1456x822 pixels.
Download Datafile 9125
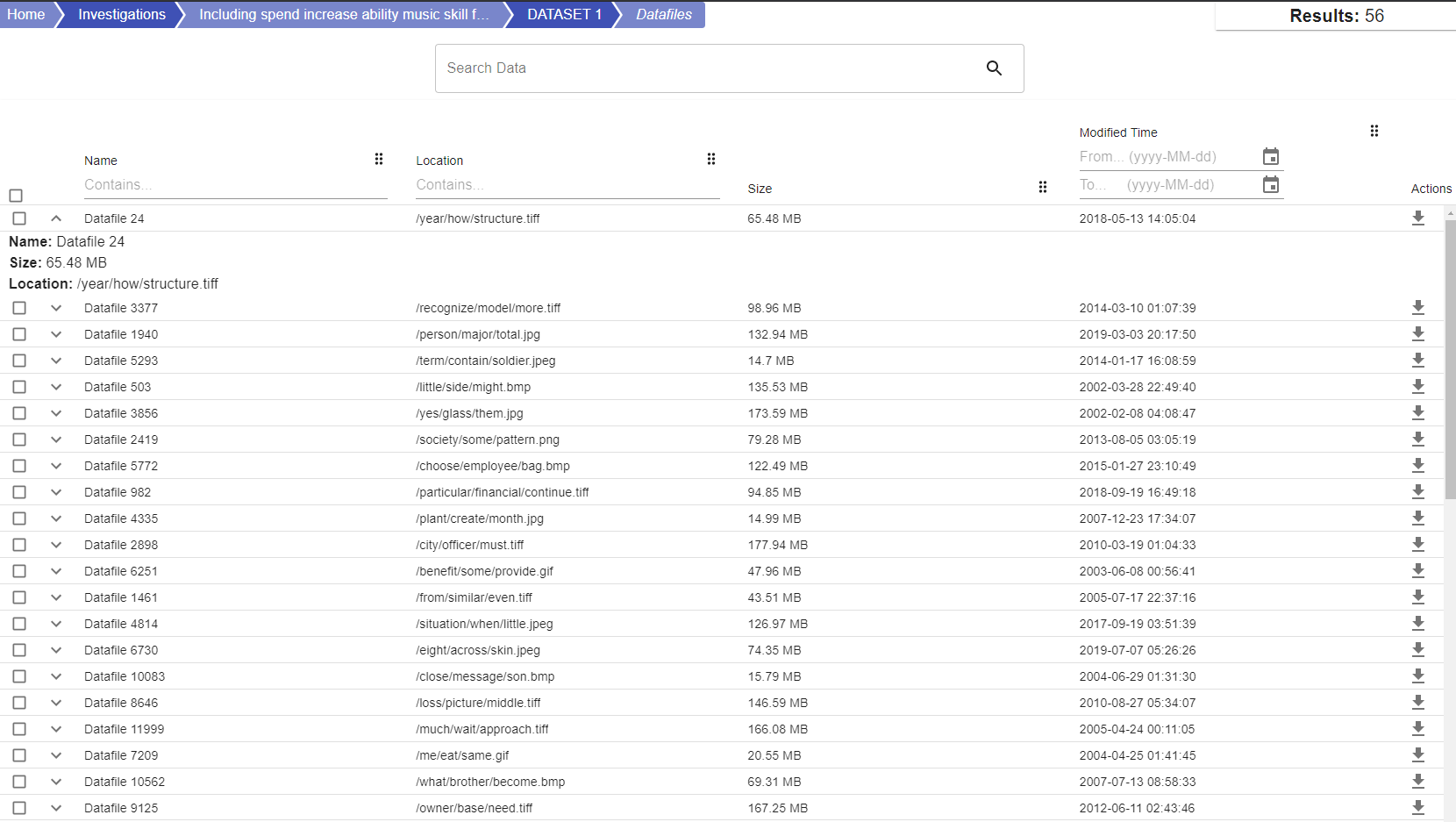click(1419, 808)
